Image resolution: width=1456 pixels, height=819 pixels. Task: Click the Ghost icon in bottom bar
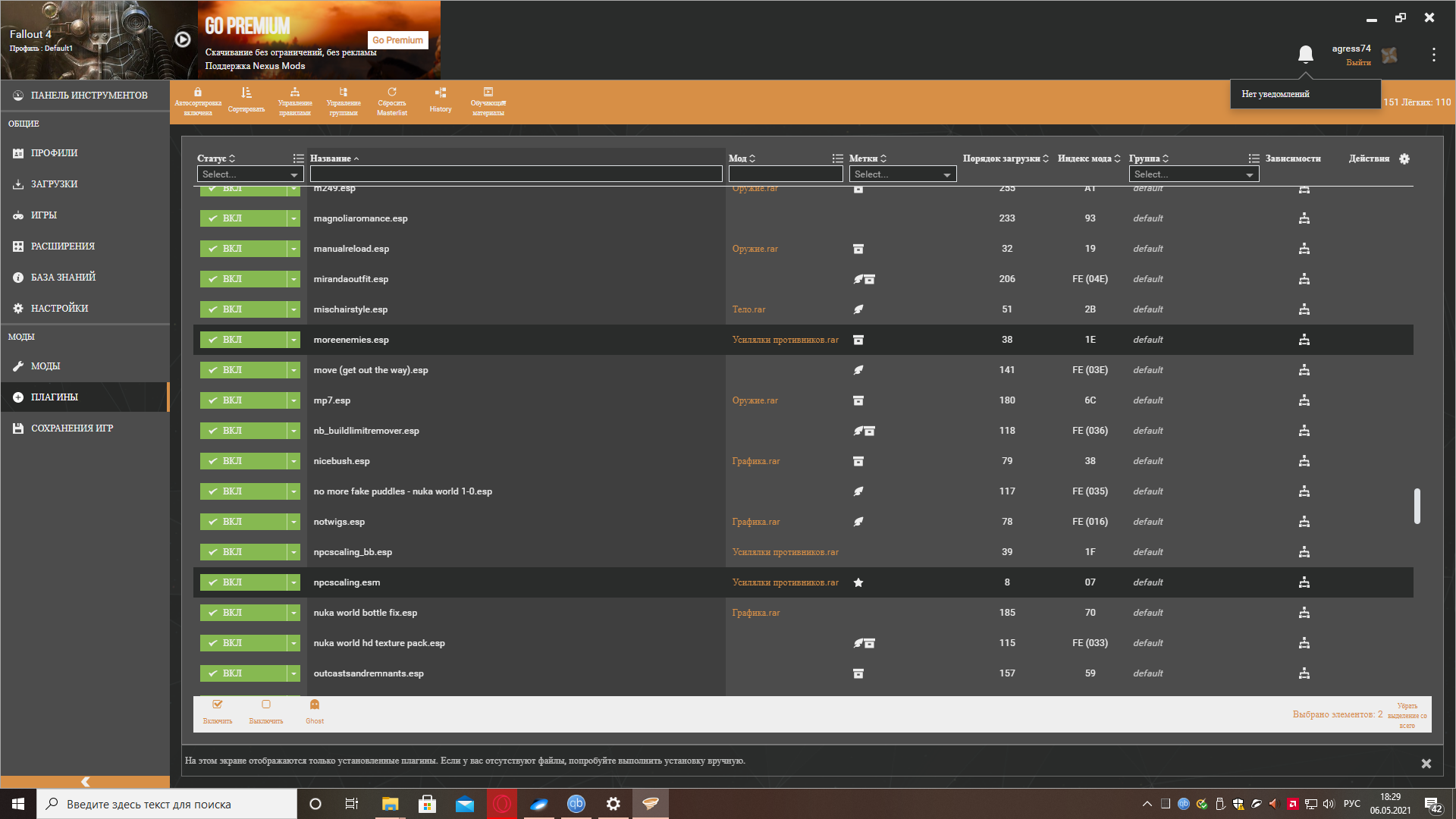[x=315, y=711]
